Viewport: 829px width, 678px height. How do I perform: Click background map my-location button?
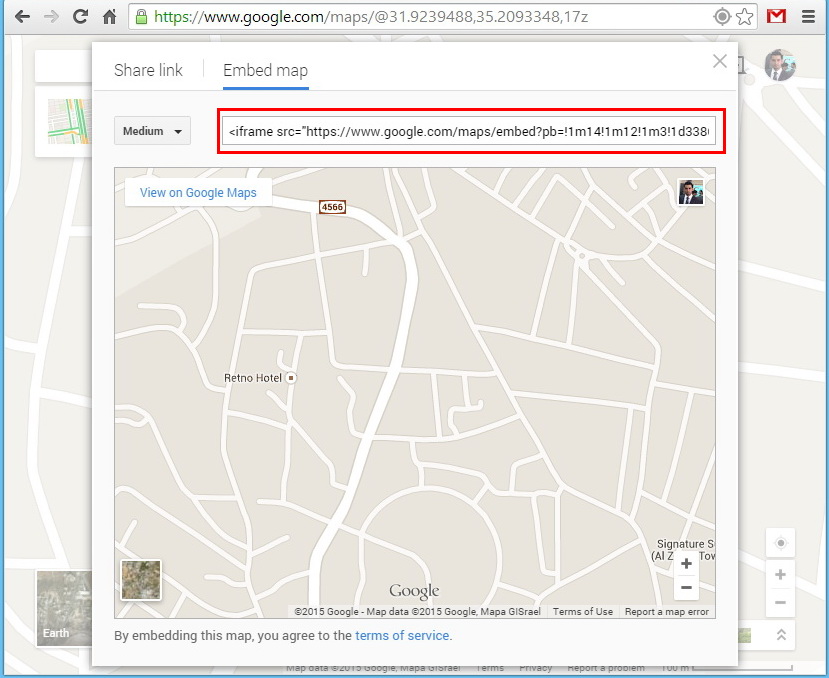(780, 543)
